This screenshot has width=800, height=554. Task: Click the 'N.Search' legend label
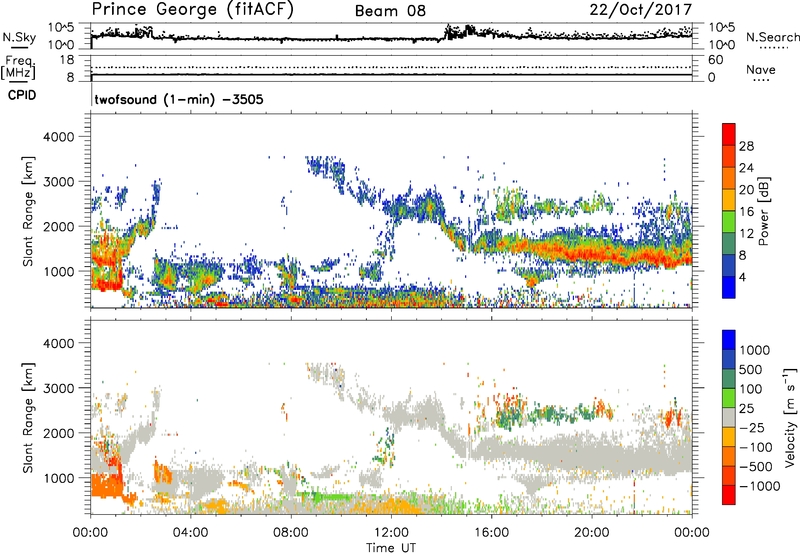pos(773,37)
